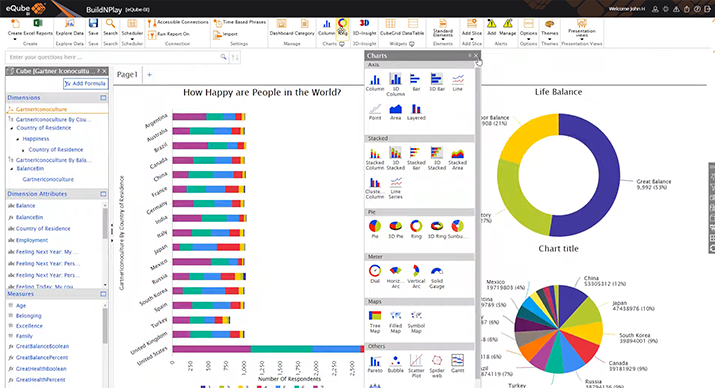Select the Belonging measure
Viewport: 715px width, 388px height.
[28, 316]
